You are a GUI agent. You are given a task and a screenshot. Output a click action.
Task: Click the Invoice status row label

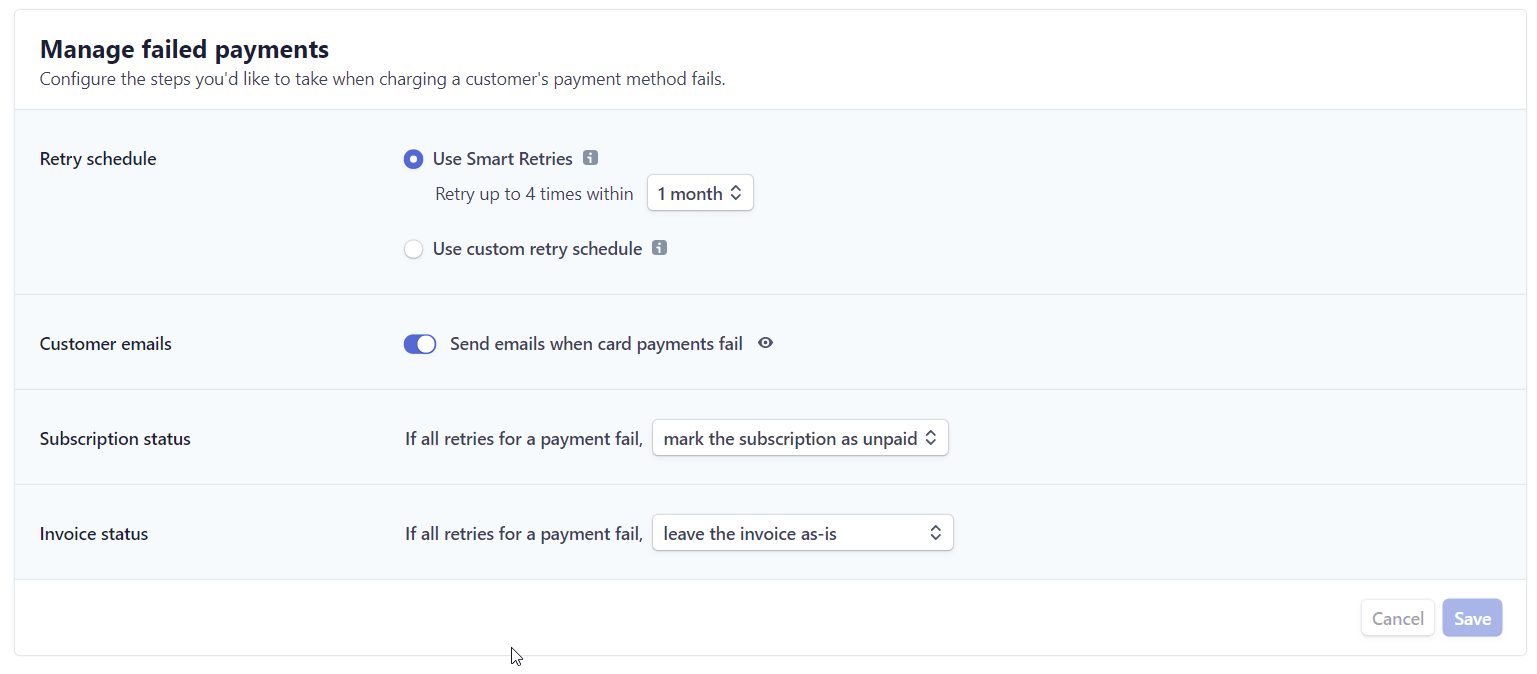click(x=93, y=532)
